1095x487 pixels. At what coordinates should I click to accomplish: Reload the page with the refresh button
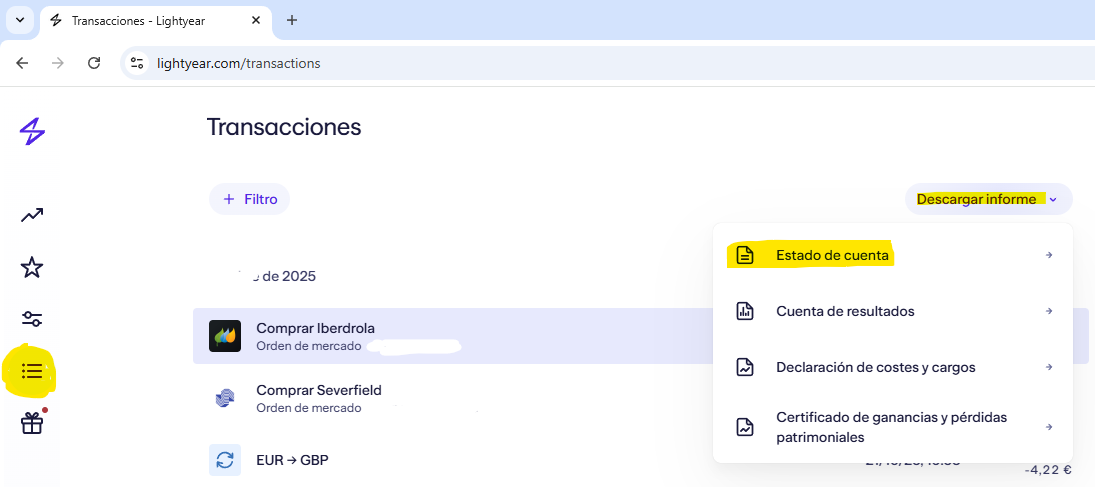coord(94,63)
